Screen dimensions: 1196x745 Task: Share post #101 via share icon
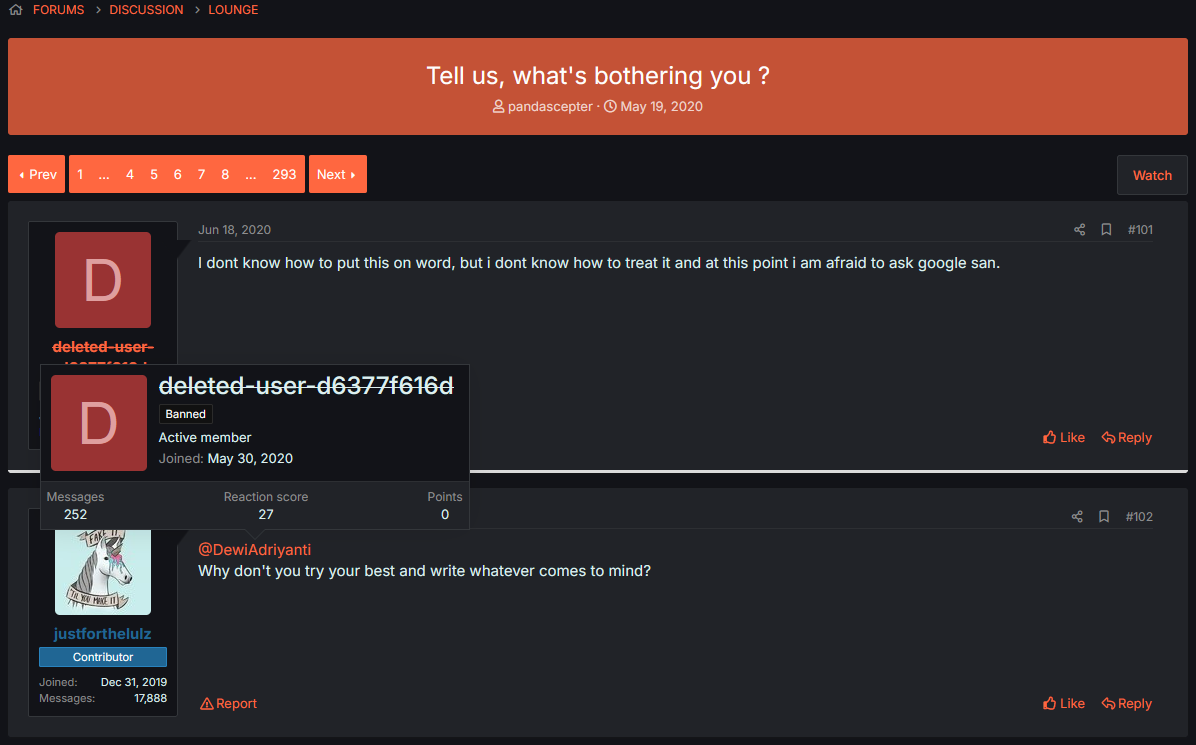[x=1079, y=230]
